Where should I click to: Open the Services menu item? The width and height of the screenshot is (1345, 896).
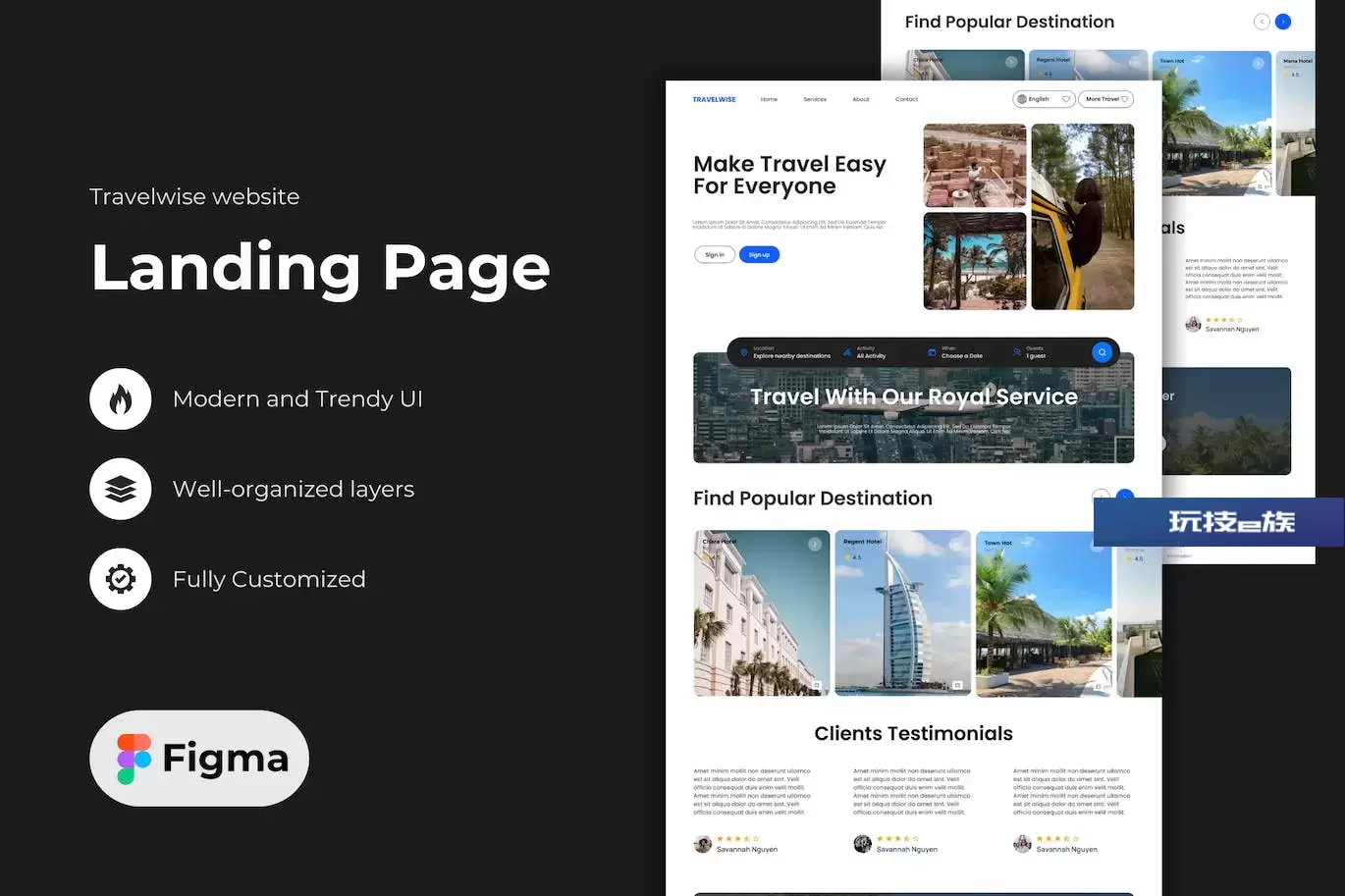(x=815, y=99)
